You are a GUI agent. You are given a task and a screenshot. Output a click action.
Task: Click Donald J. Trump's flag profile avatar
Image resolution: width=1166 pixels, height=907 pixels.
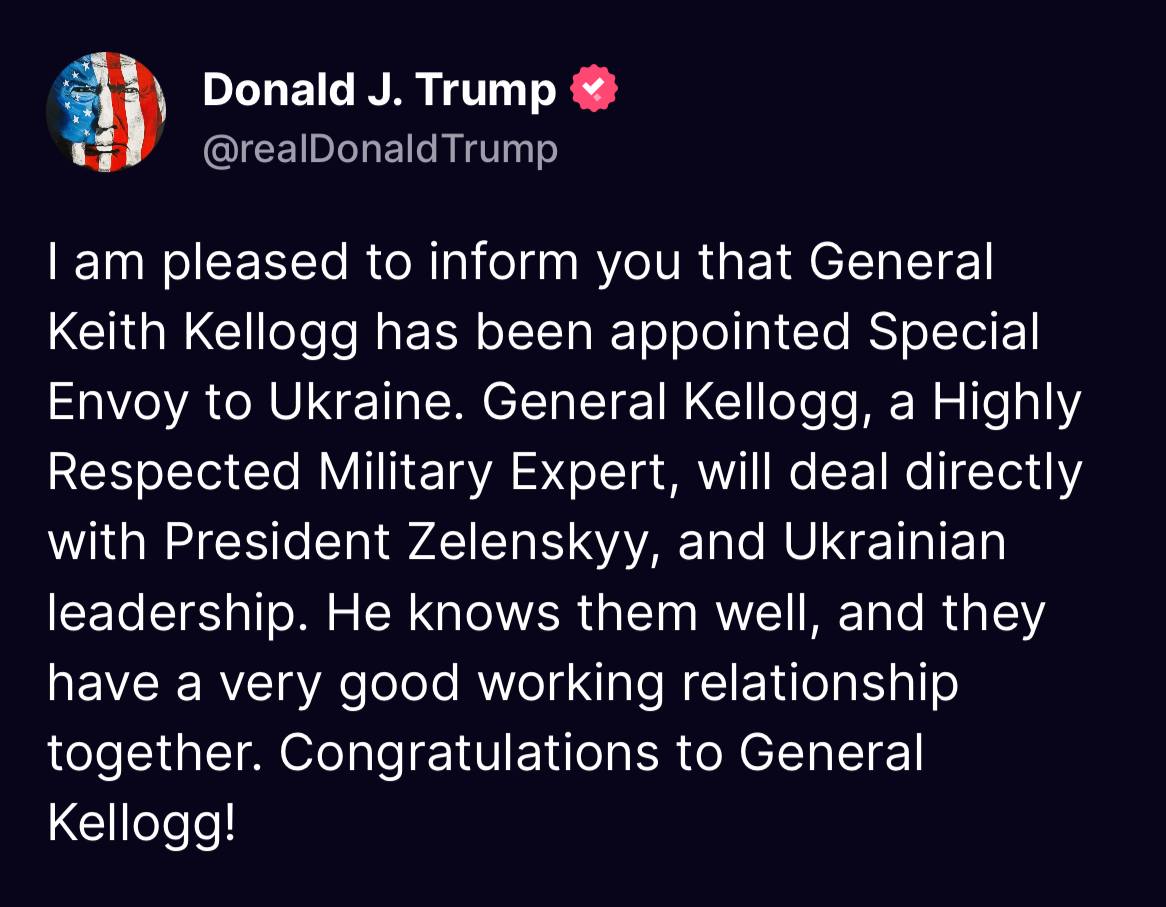point(106,112)
